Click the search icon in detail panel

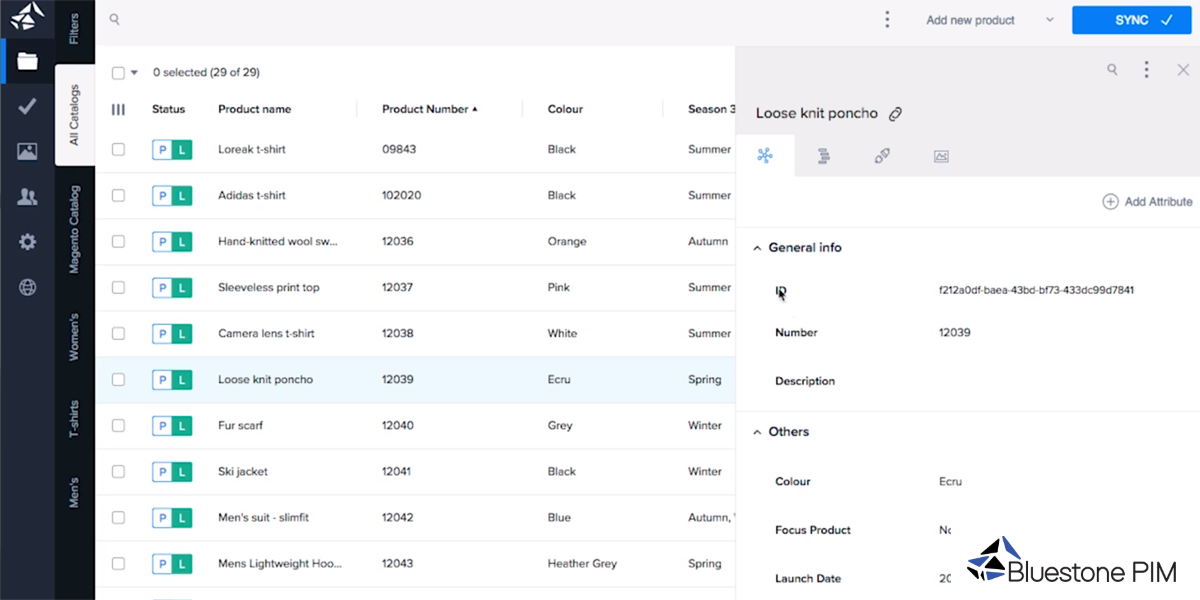pos(1112,70)
